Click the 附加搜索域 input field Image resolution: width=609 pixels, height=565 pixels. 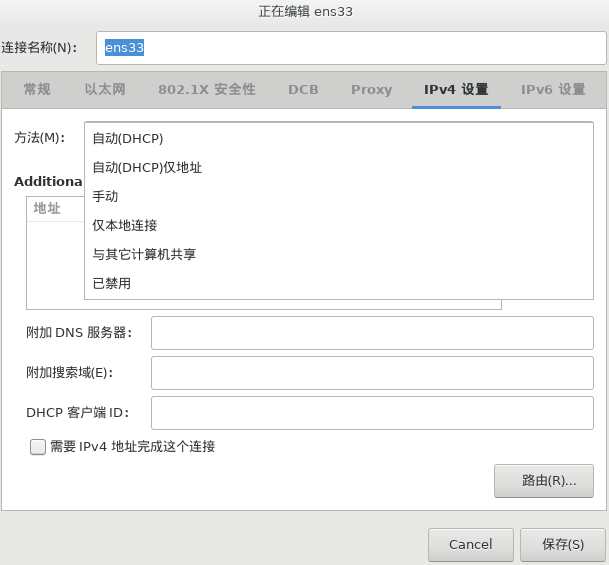pyautogui.click(x=372, y=373)
